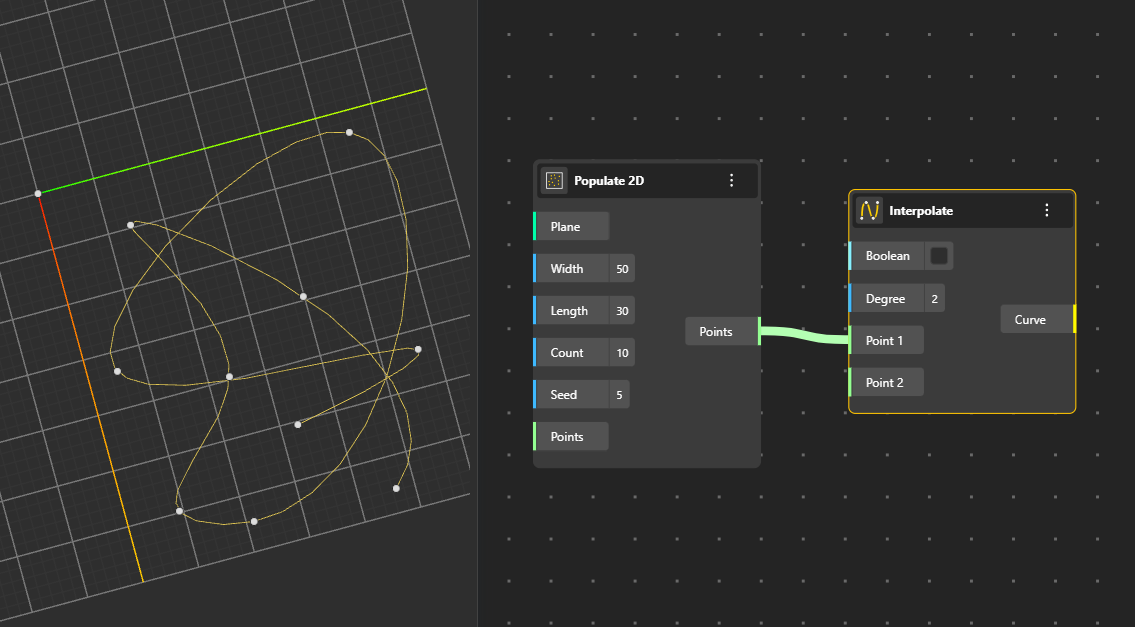Change the Degree value on Interpolate
This screenshot has width=1135, height=627.
934,299
